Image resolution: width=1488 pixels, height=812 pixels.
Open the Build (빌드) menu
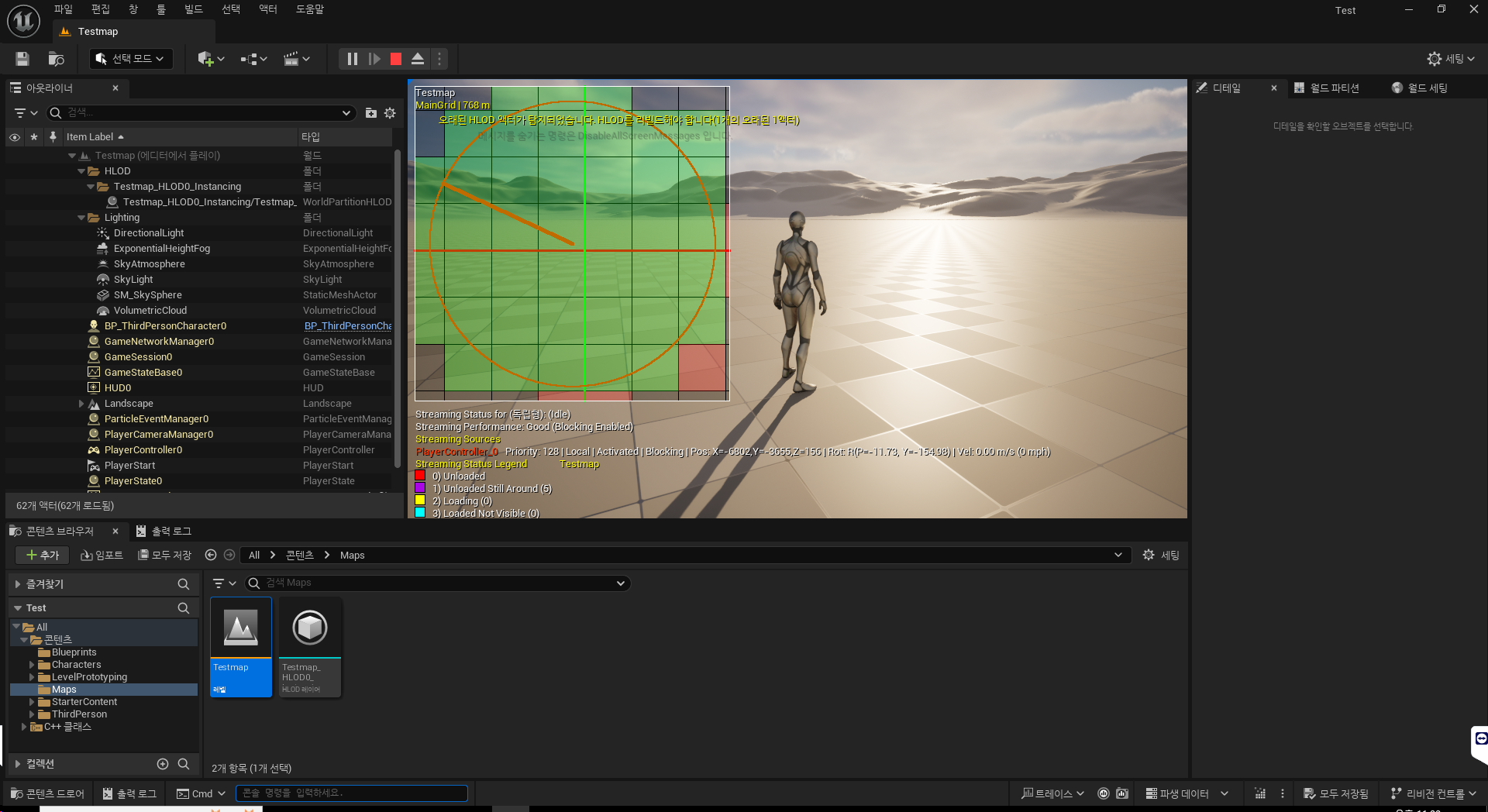(x=193, y=9)
